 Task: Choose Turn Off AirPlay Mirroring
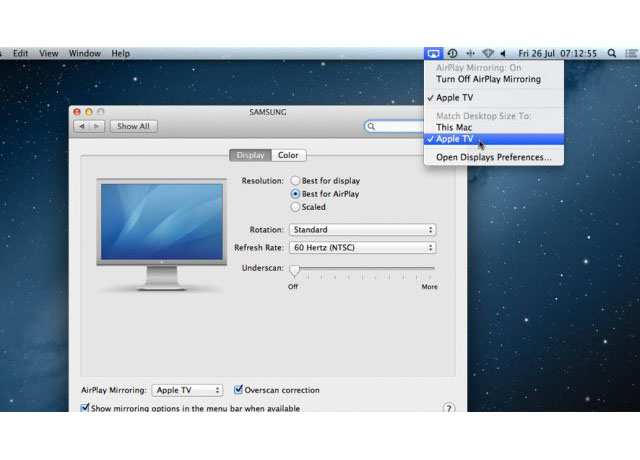[488, 79]
